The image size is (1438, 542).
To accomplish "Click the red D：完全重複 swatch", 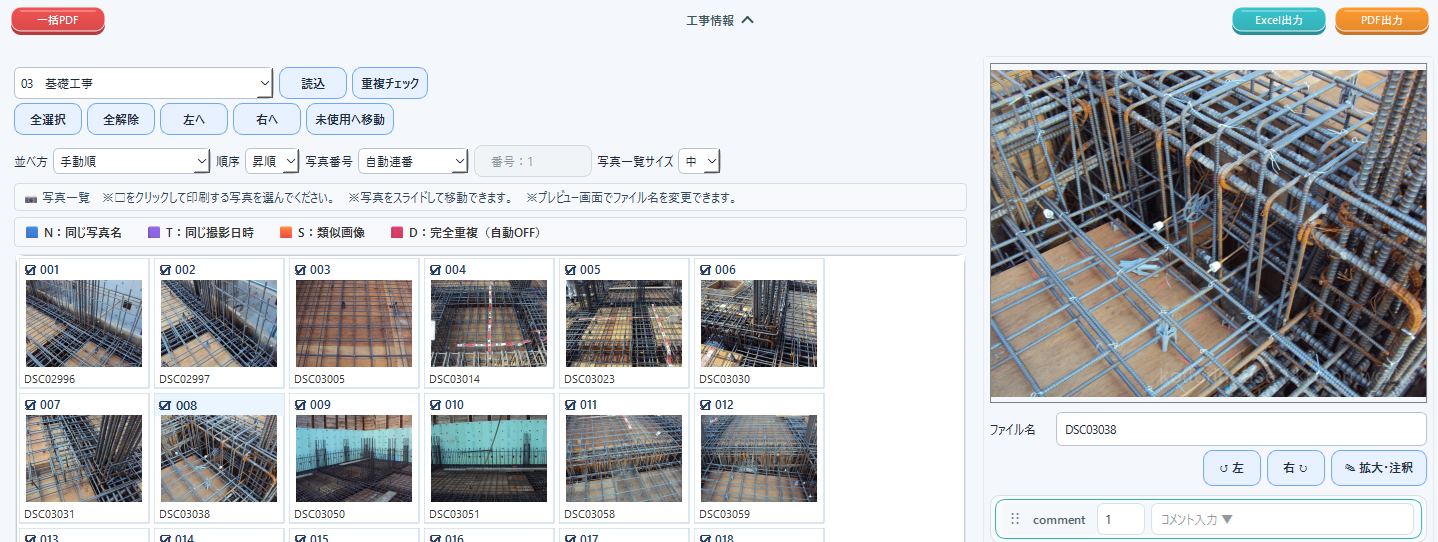I will [397, 232].
